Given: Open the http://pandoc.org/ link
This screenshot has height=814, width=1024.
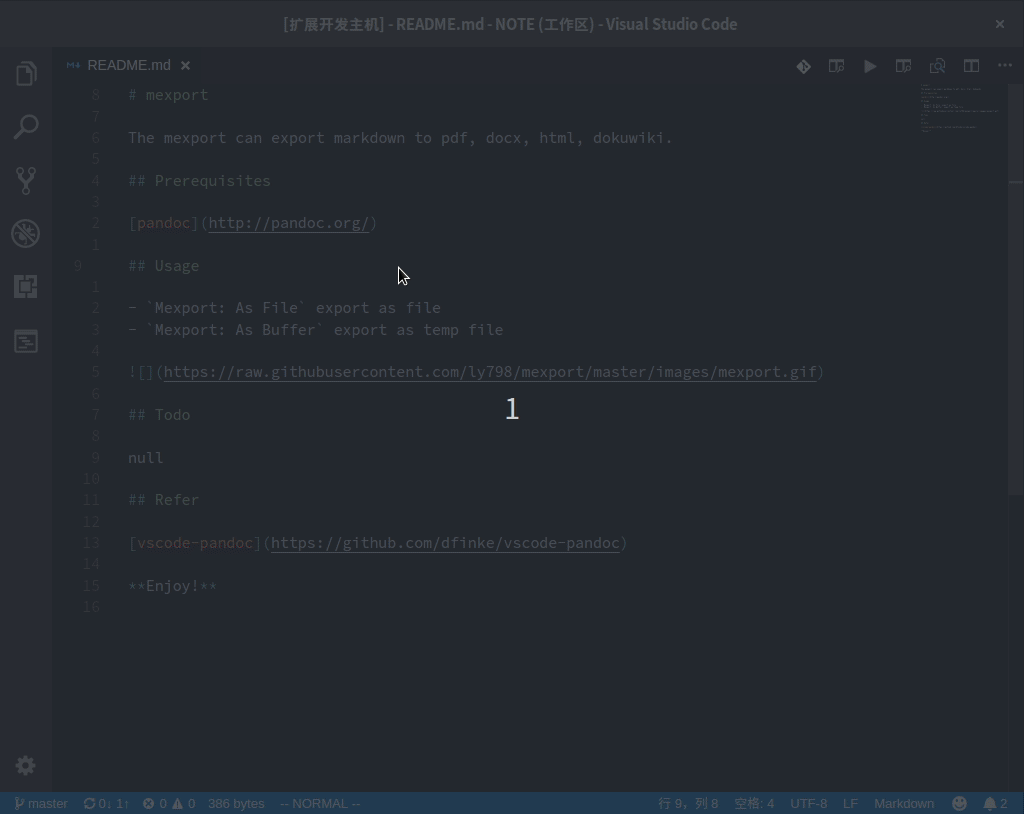Looking at the screenshot, I should coord(289,223).
